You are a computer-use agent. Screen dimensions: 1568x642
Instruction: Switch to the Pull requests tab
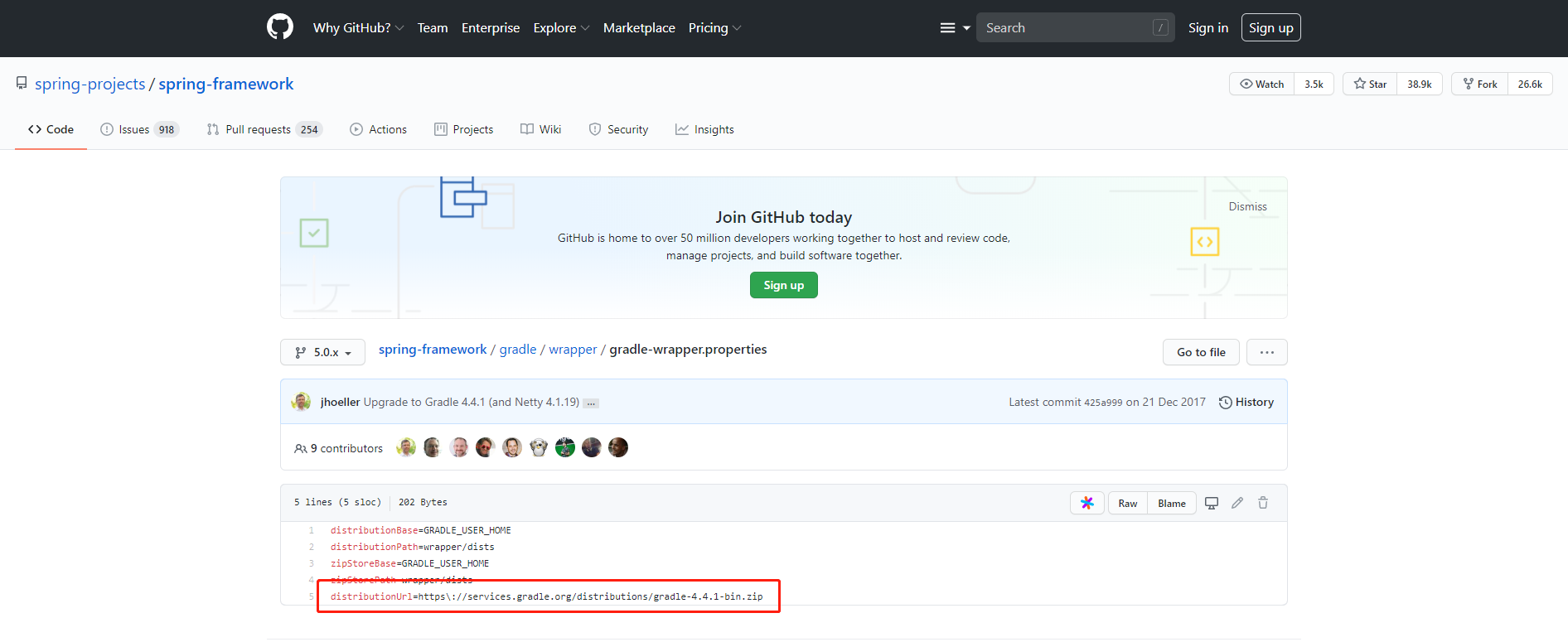264,129
